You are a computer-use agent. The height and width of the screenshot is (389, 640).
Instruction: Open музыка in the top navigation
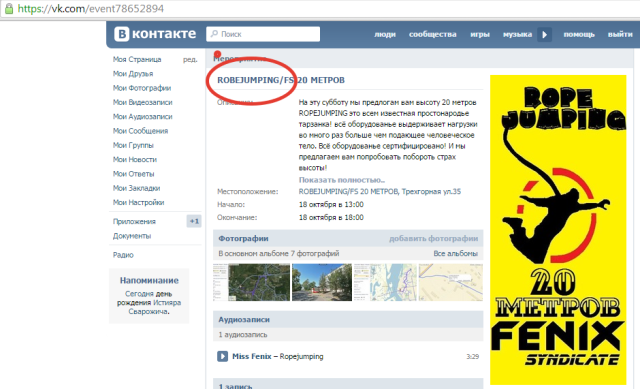point(517,34)
